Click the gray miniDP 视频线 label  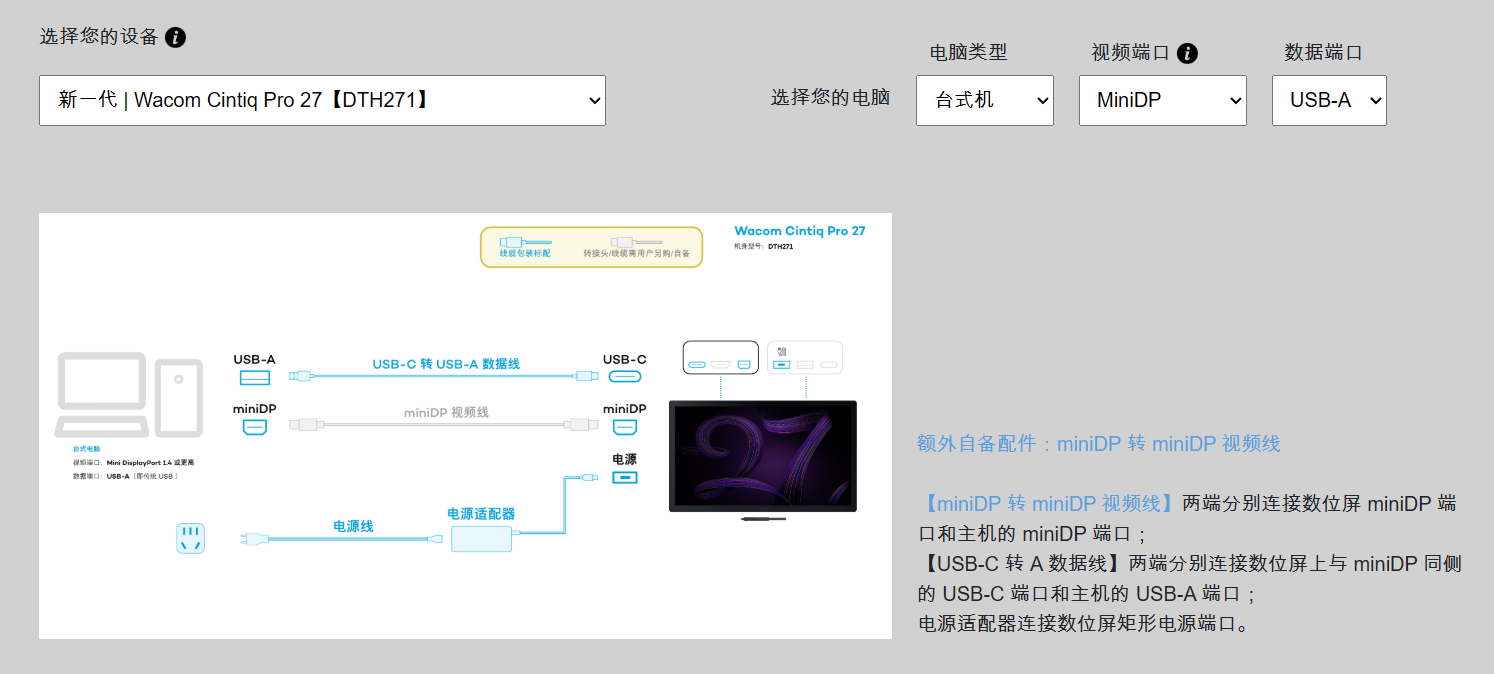tap(446, 412)
